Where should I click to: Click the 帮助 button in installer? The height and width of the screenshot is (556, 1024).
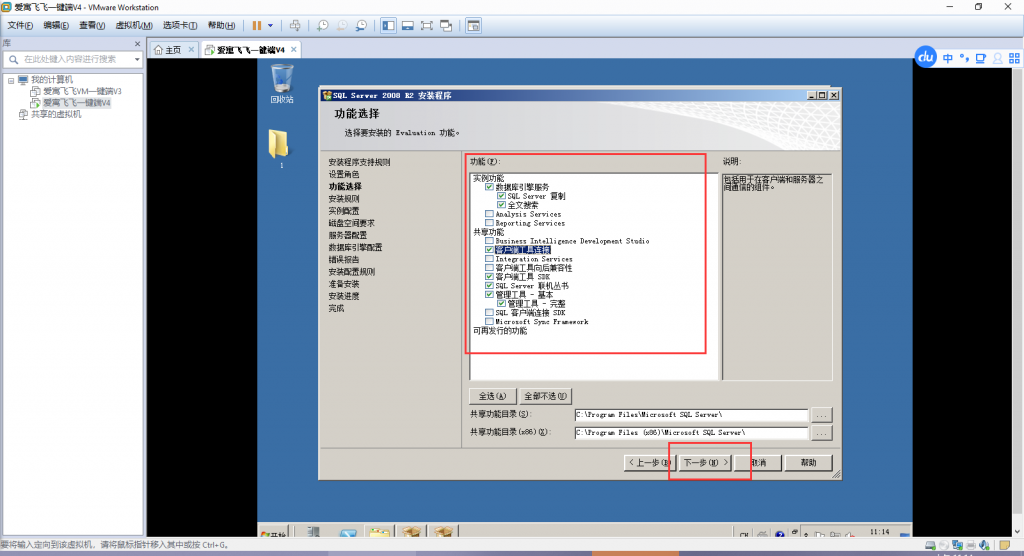[808, 463]
